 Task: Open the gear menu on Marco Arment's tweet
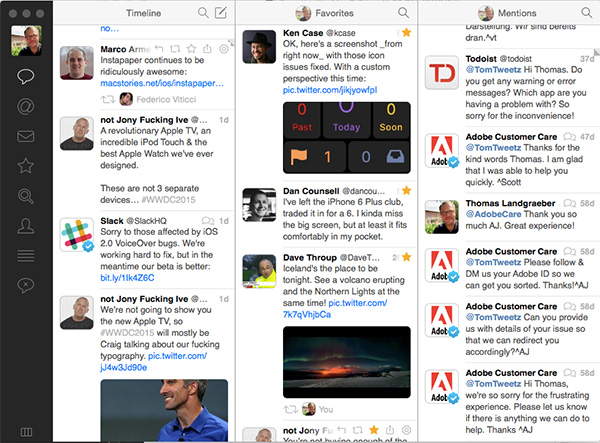tap(224, 49)
